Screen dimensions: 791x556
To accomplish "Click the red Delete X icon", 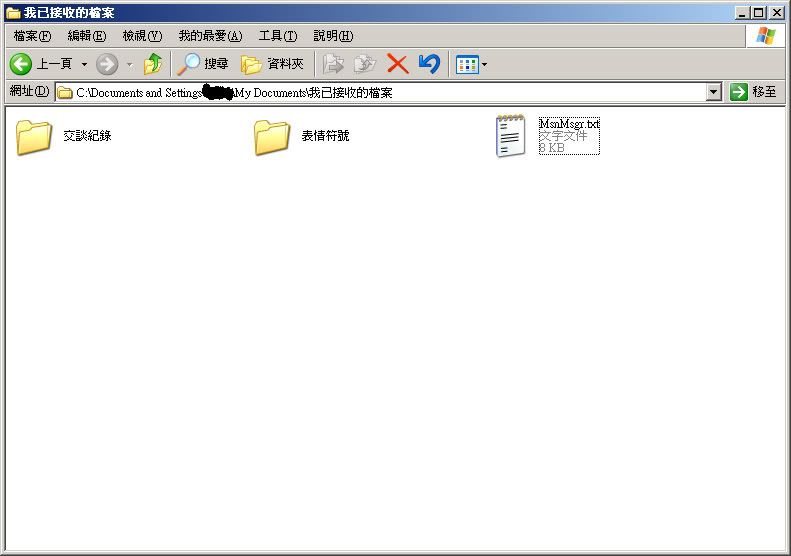I will pyautogui.click(x=397, y=64).
